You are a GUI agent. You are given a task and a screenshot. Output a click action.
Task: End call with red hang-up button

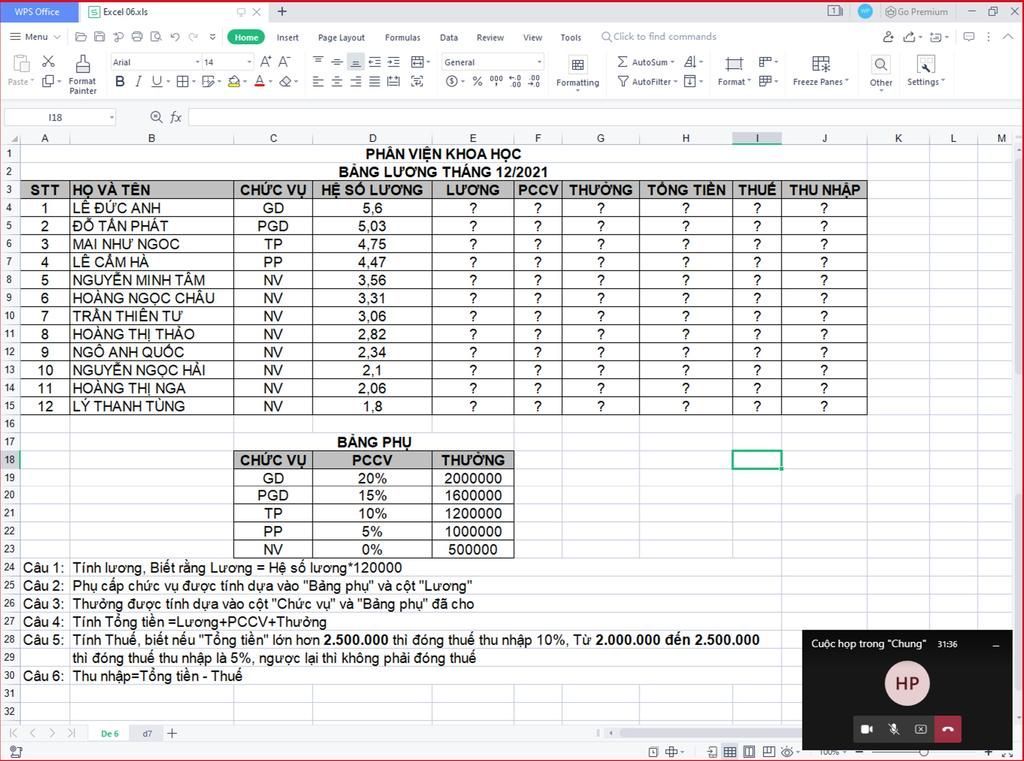click(948, 729)
